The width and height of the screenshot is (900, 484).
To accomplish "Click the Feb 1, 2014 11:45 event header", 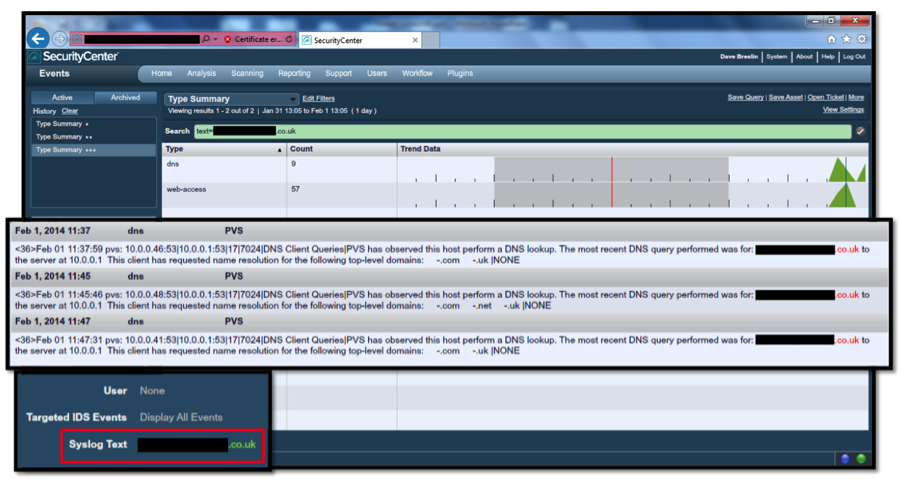I will pos(448,276).
